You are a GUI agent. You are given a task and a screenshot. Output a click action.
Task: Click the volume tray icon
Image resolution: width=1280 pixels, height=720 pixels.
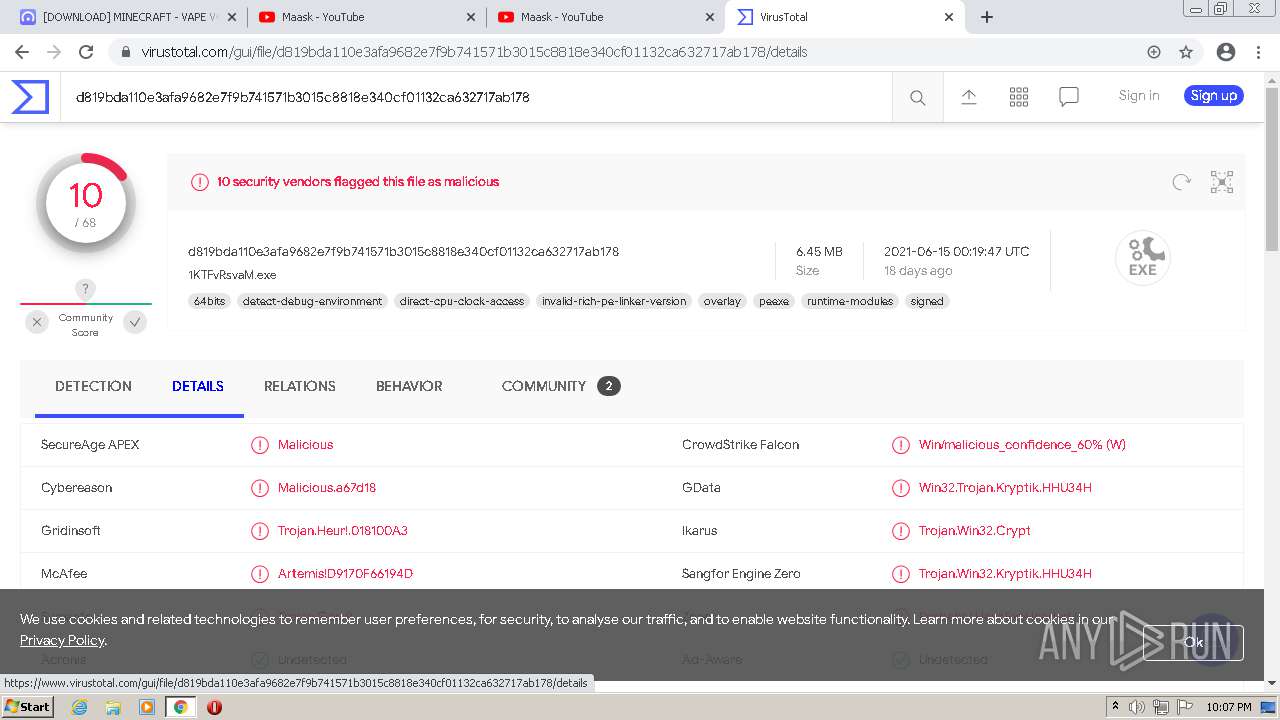click(1137, 707)
